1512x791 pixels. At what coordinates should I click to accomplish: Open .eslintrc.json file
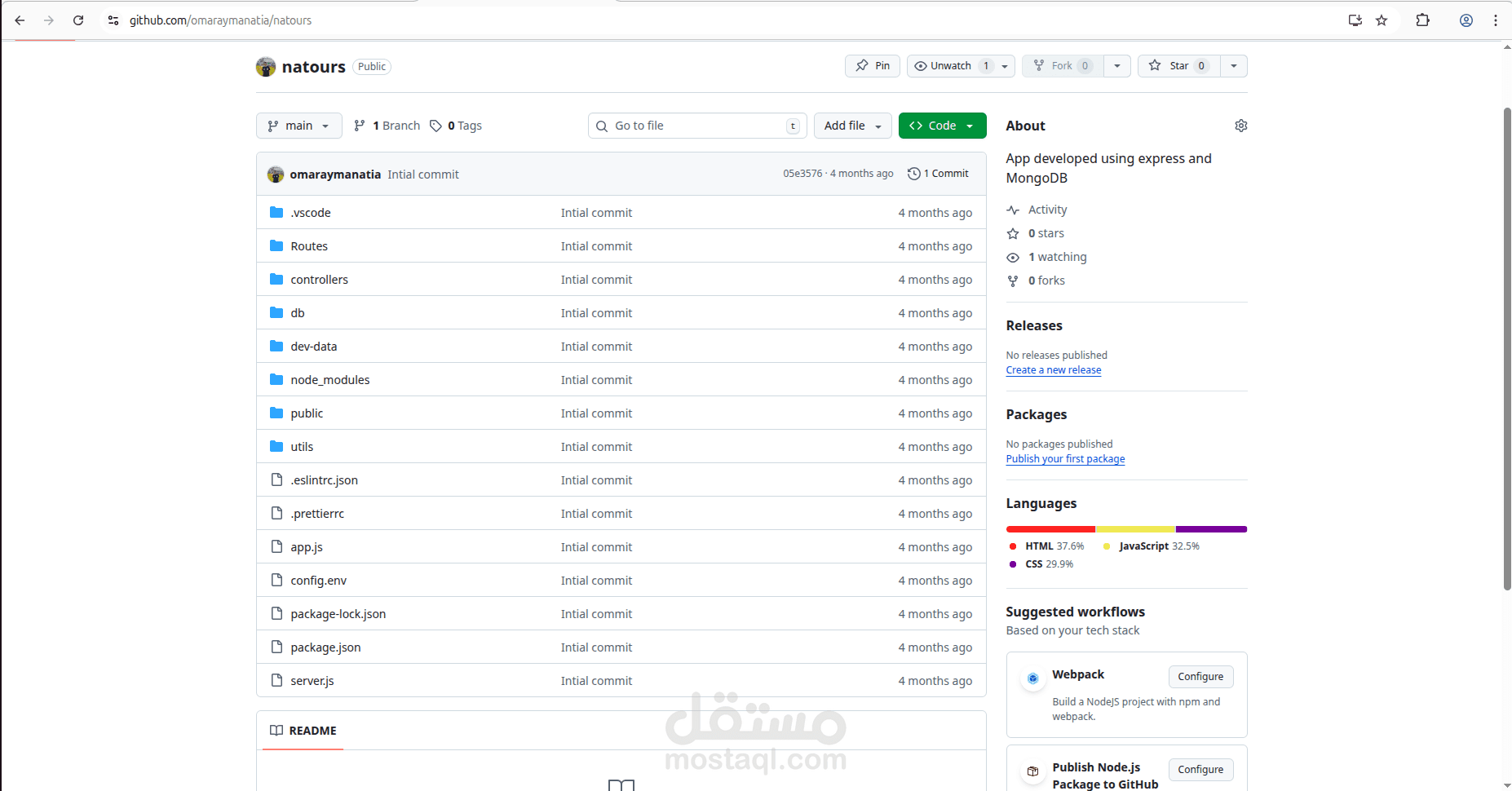[x=324, y=480]
